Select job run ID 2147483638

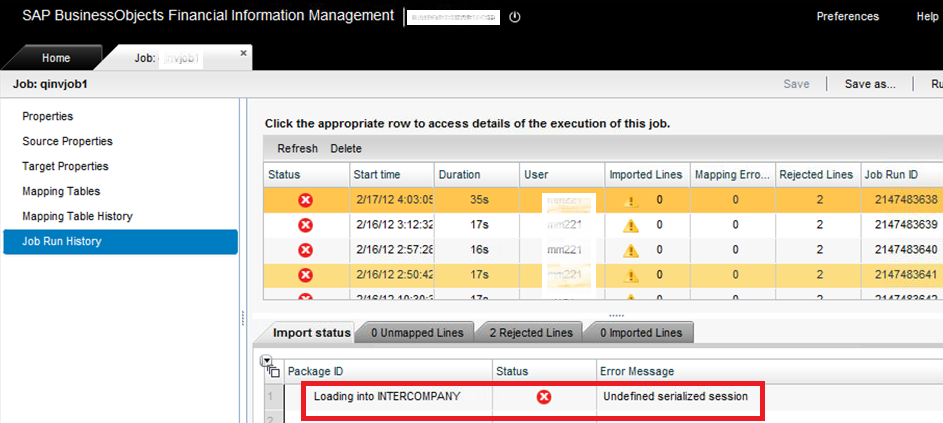click(x=907, y=200)
